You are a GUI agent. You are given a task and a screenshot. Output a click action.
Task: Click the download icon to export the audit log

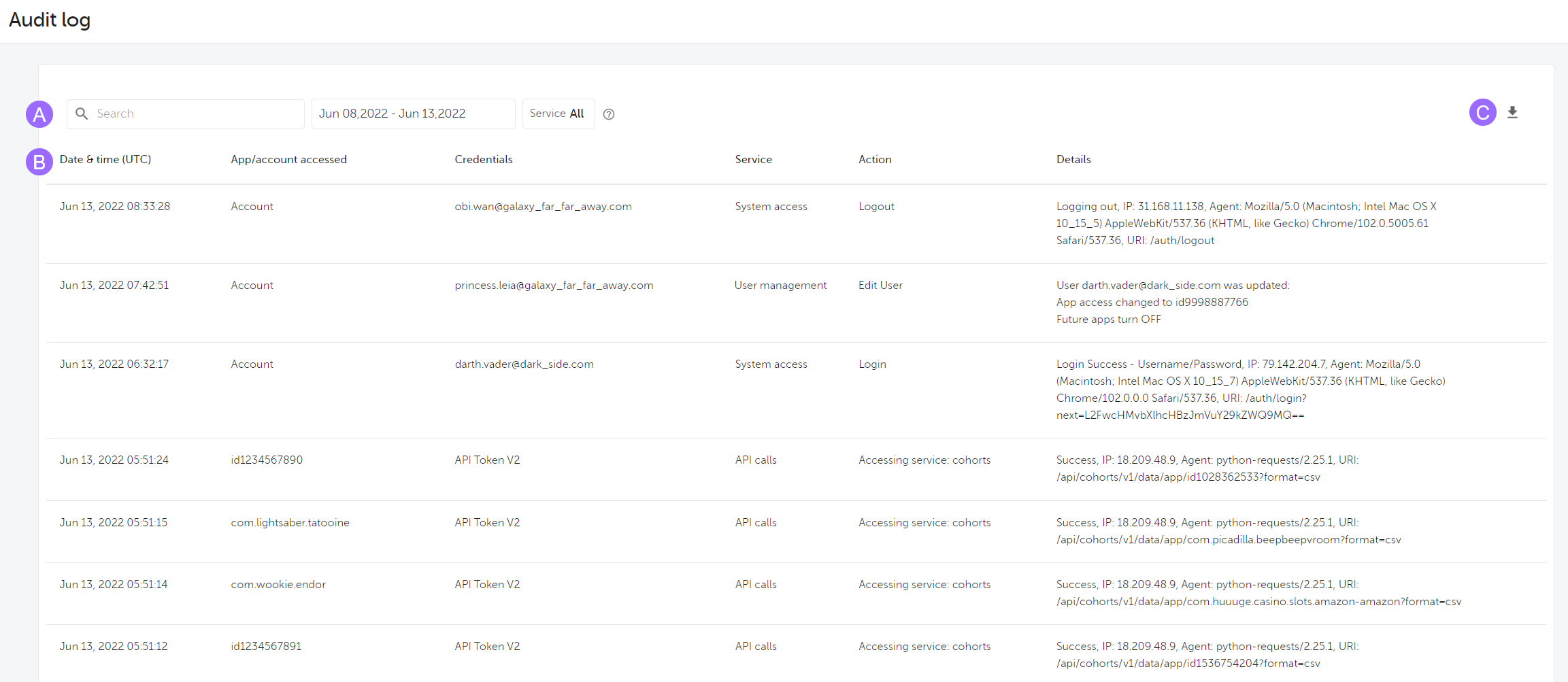(x=1513, y=112)
